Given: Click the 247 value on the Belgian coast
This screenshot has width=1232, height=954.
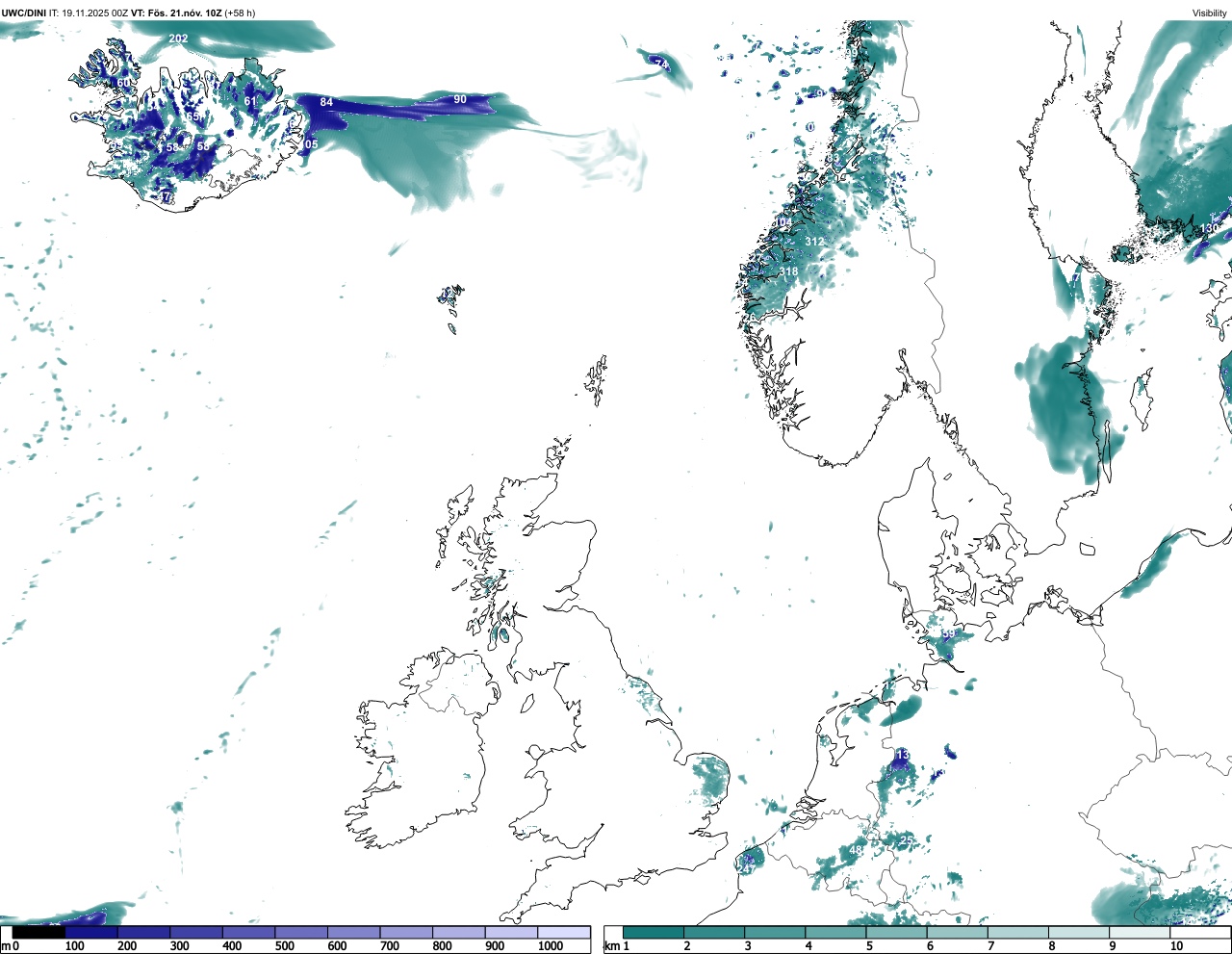Looking at the screenshot, I should click(x=746, y=868).
